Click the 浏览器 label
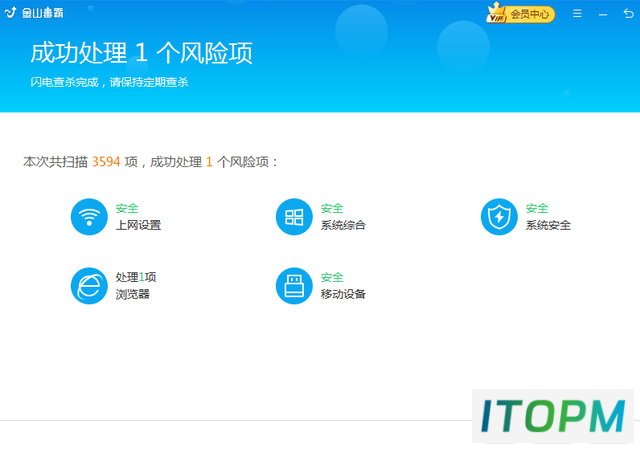 coord(133,294)
